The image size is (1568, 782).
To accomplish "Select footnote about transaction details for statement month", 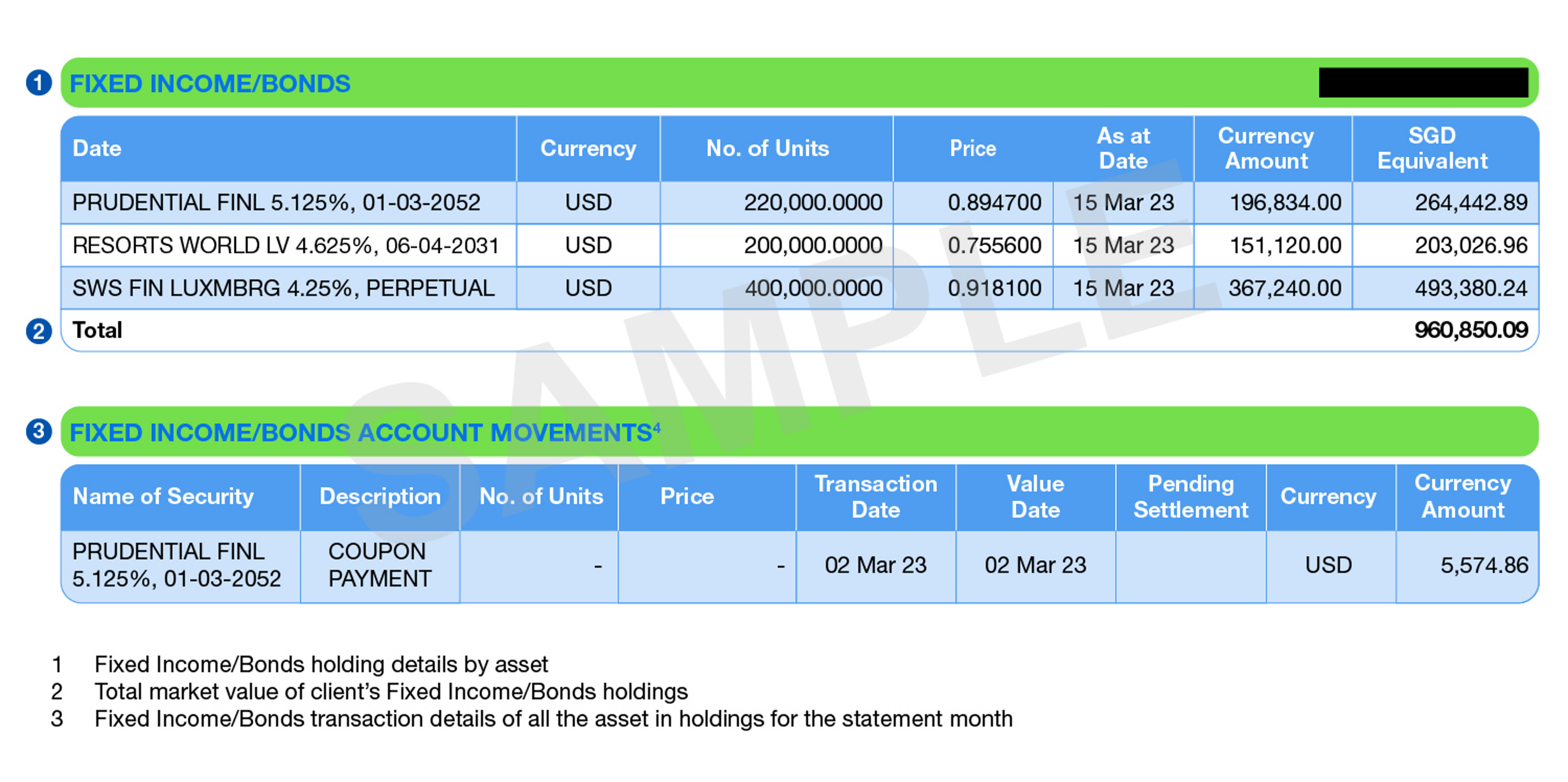I will [553, 719].
